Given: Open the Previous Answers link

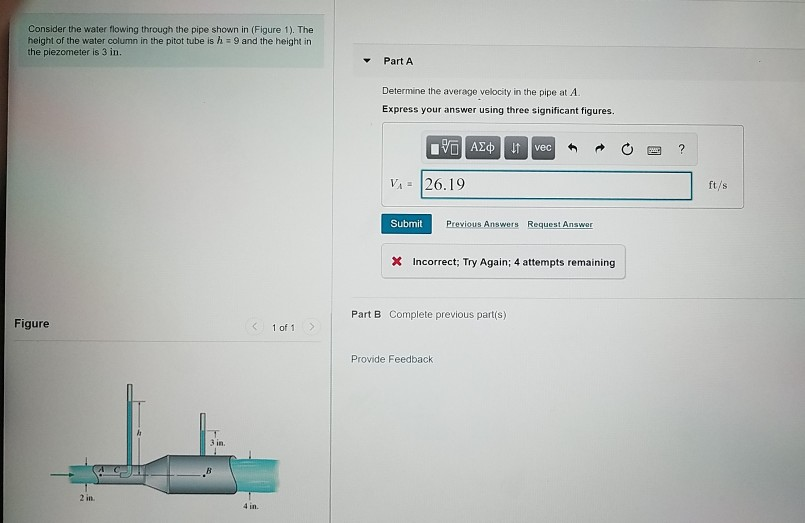Looking at the screenshot, I should point(482,224).
